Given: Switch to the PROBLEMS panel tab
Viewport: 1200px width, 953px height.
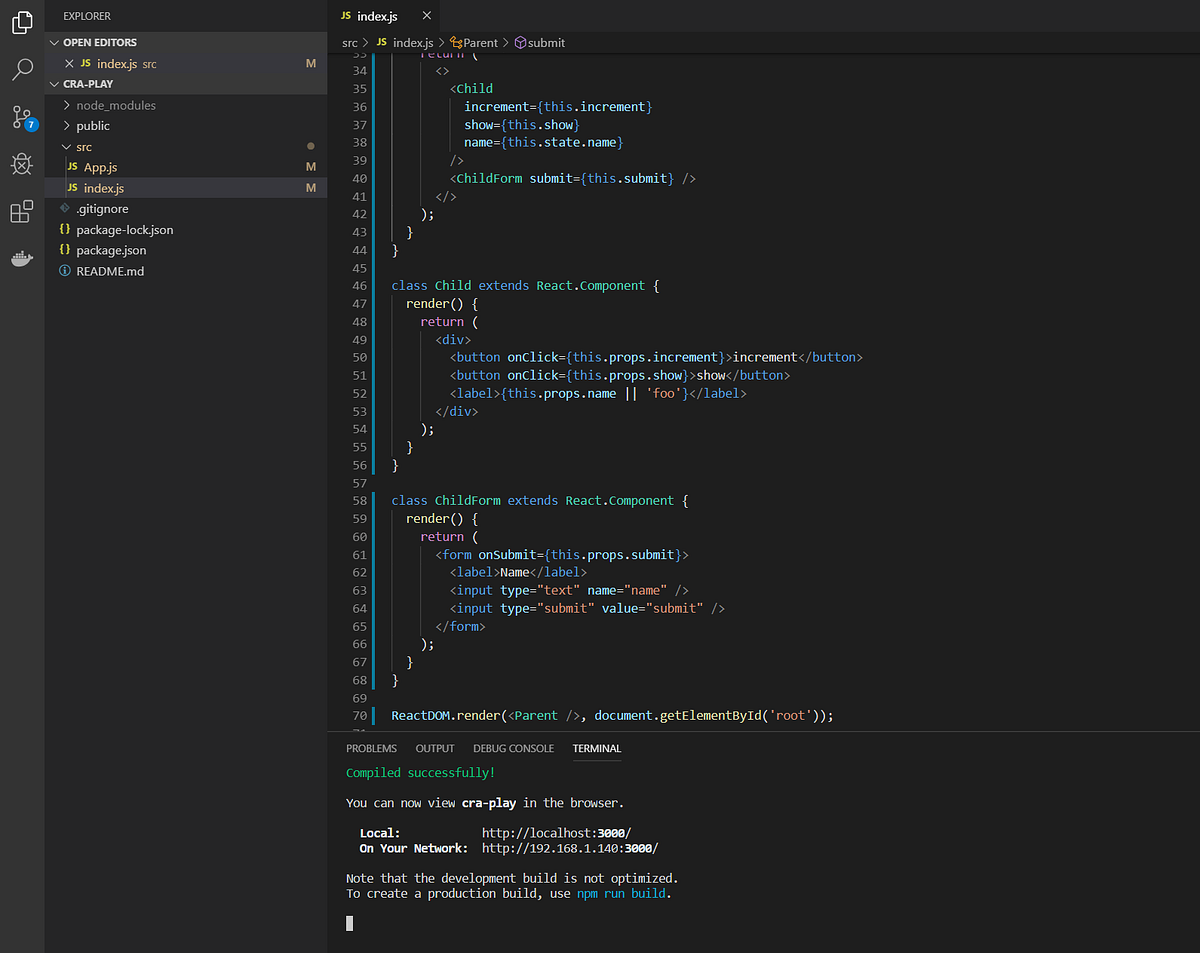Looking at the screenshot, I should click(x=371, y=748).
